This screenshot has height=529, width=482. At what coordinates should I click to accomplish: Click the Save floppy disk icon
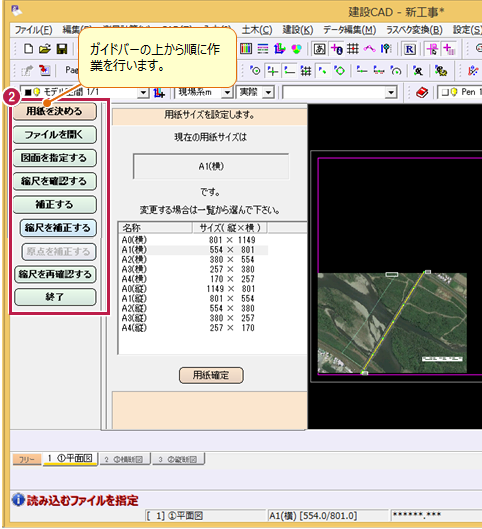point(62,49)
